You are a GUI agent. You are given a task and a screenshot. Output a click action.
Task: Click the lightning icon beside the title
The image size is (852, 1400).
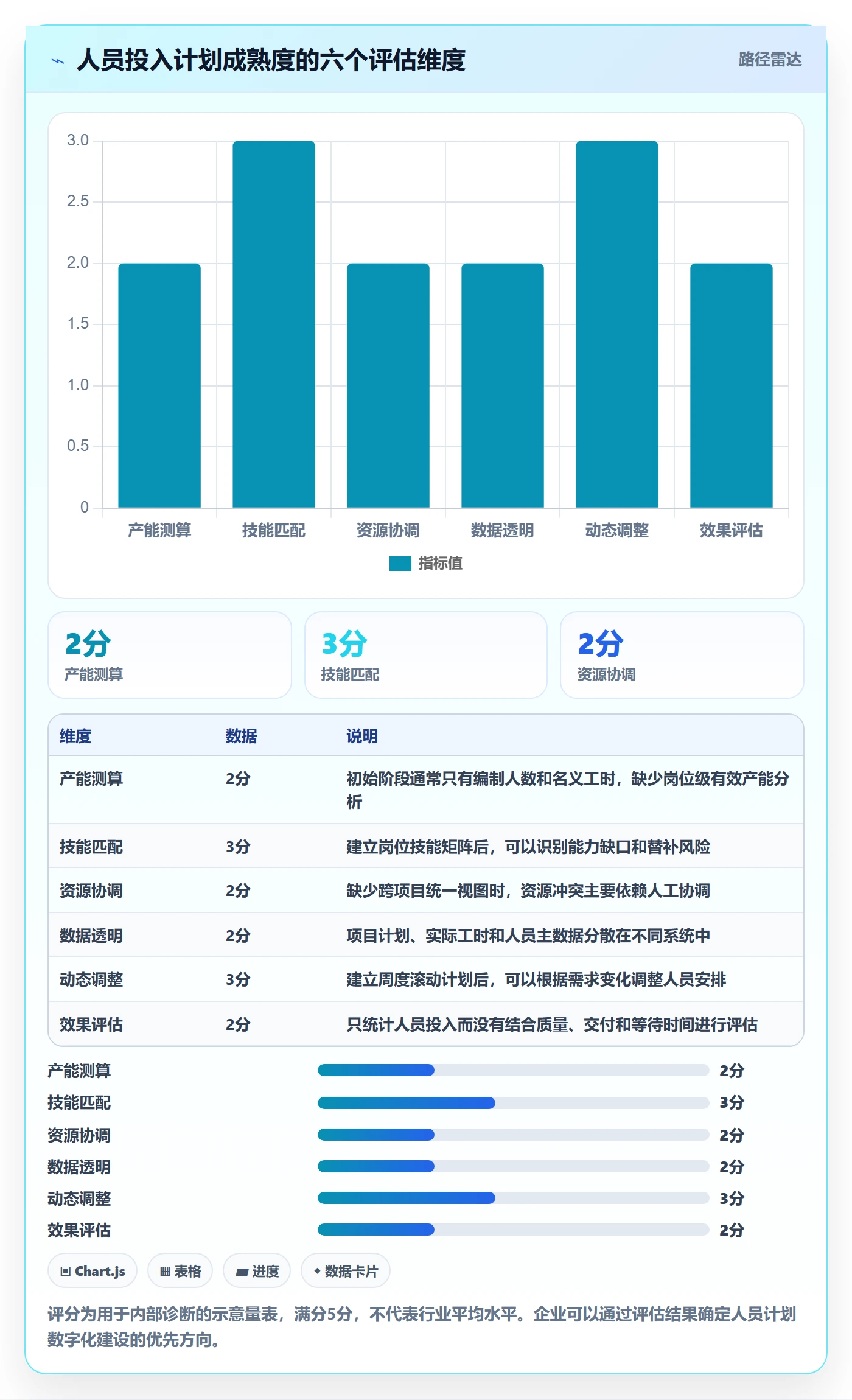point(58,61)
